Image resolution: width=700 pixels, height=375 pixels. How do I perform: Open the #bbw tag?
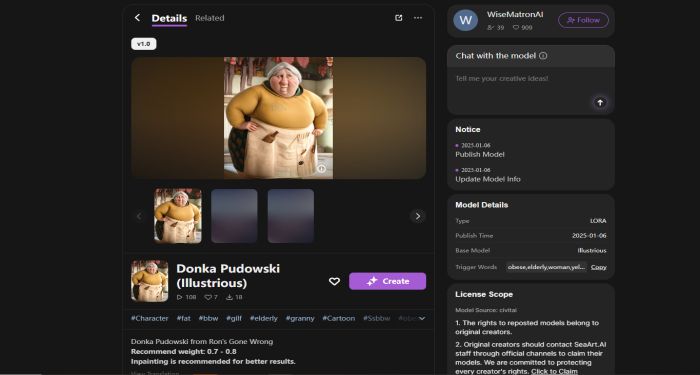208,318
